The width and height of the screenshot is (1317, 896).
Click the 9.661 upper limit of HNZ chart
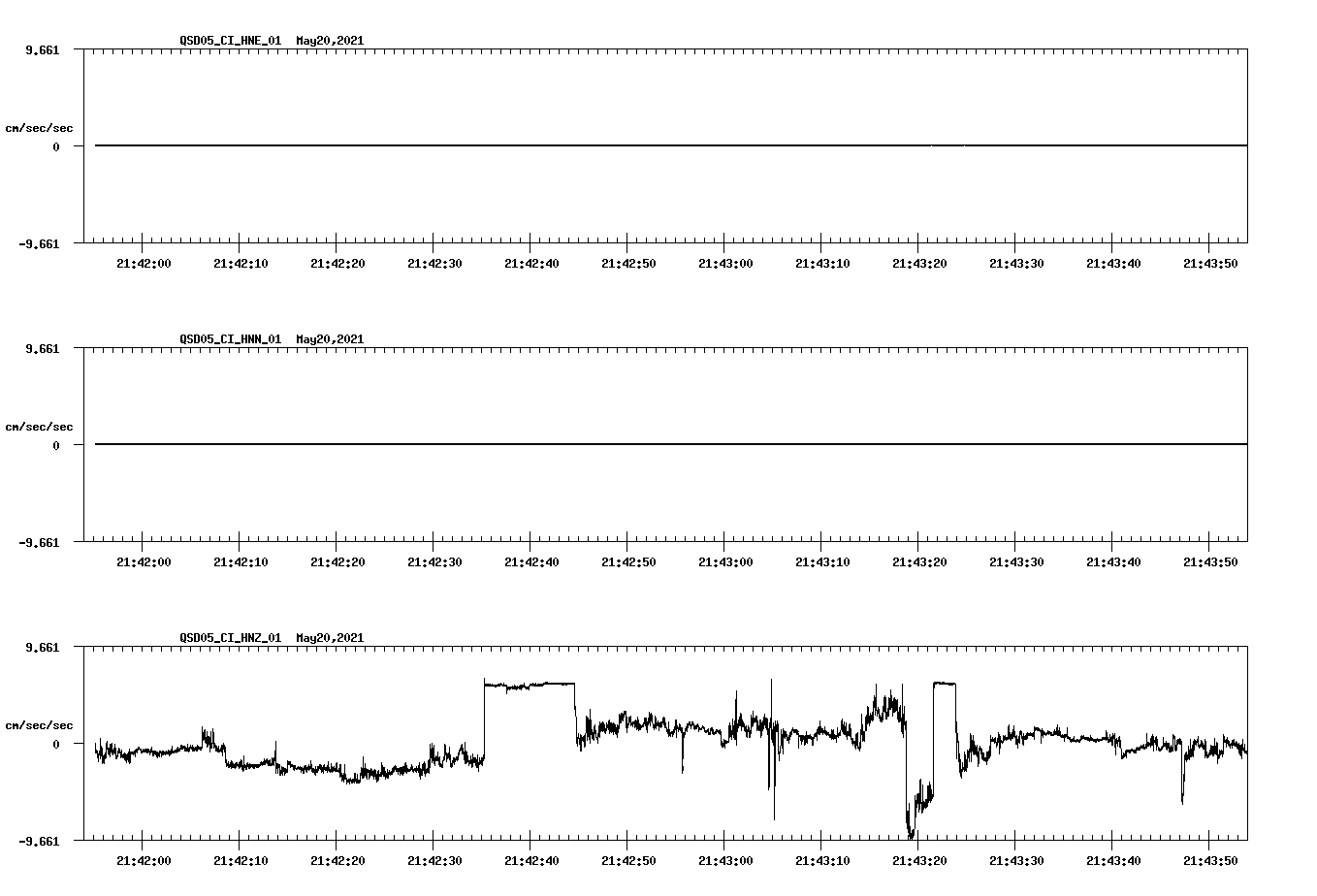tap(43, 647)
